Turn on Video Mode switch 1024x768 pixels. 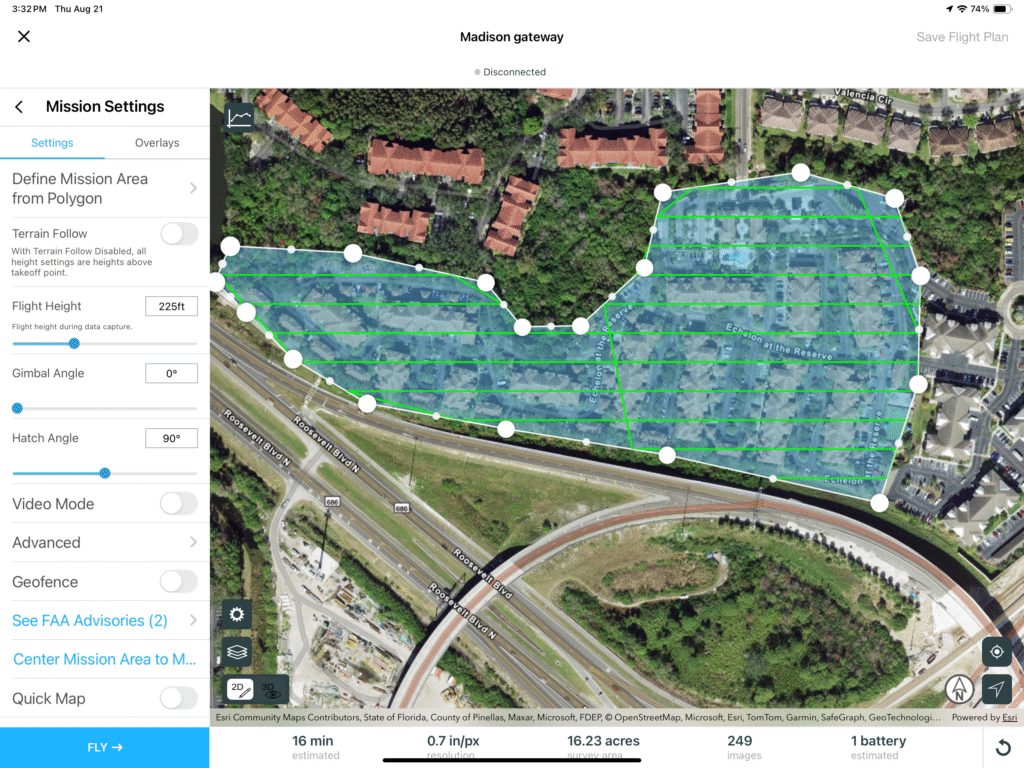pos(179,504)
